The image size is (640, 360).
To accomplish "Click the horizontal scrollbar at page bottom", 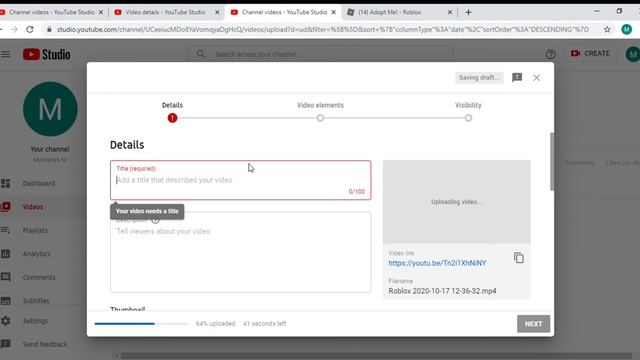I will [376, 356].
